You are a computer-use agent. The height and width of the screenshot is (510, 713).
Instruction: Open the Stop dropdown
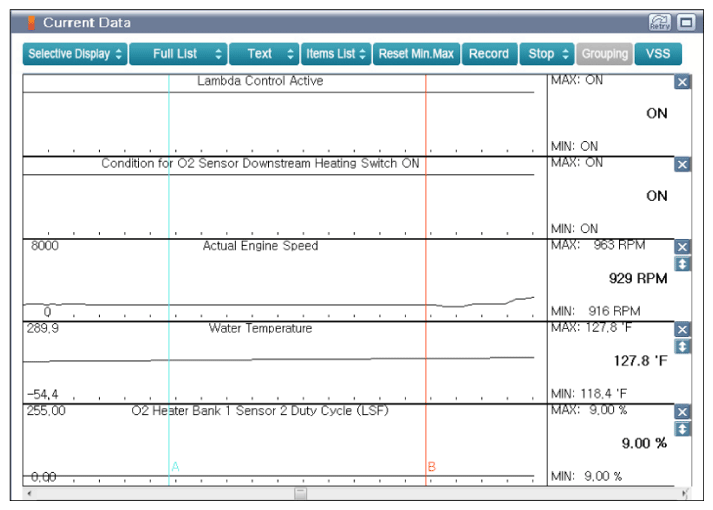(x=547, y=54)
